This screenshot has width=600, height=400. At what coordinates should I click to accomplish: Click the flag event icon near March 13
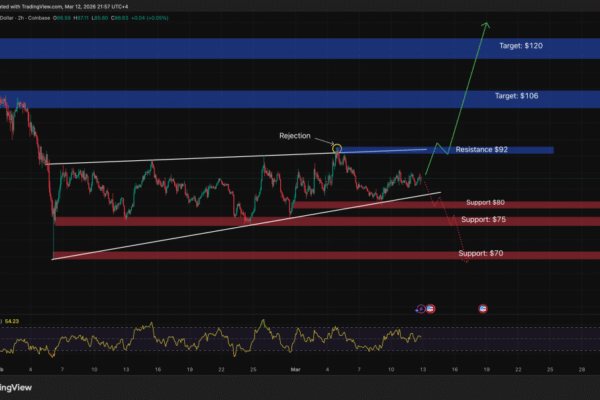pyautogui.click(x=430, y=308)
